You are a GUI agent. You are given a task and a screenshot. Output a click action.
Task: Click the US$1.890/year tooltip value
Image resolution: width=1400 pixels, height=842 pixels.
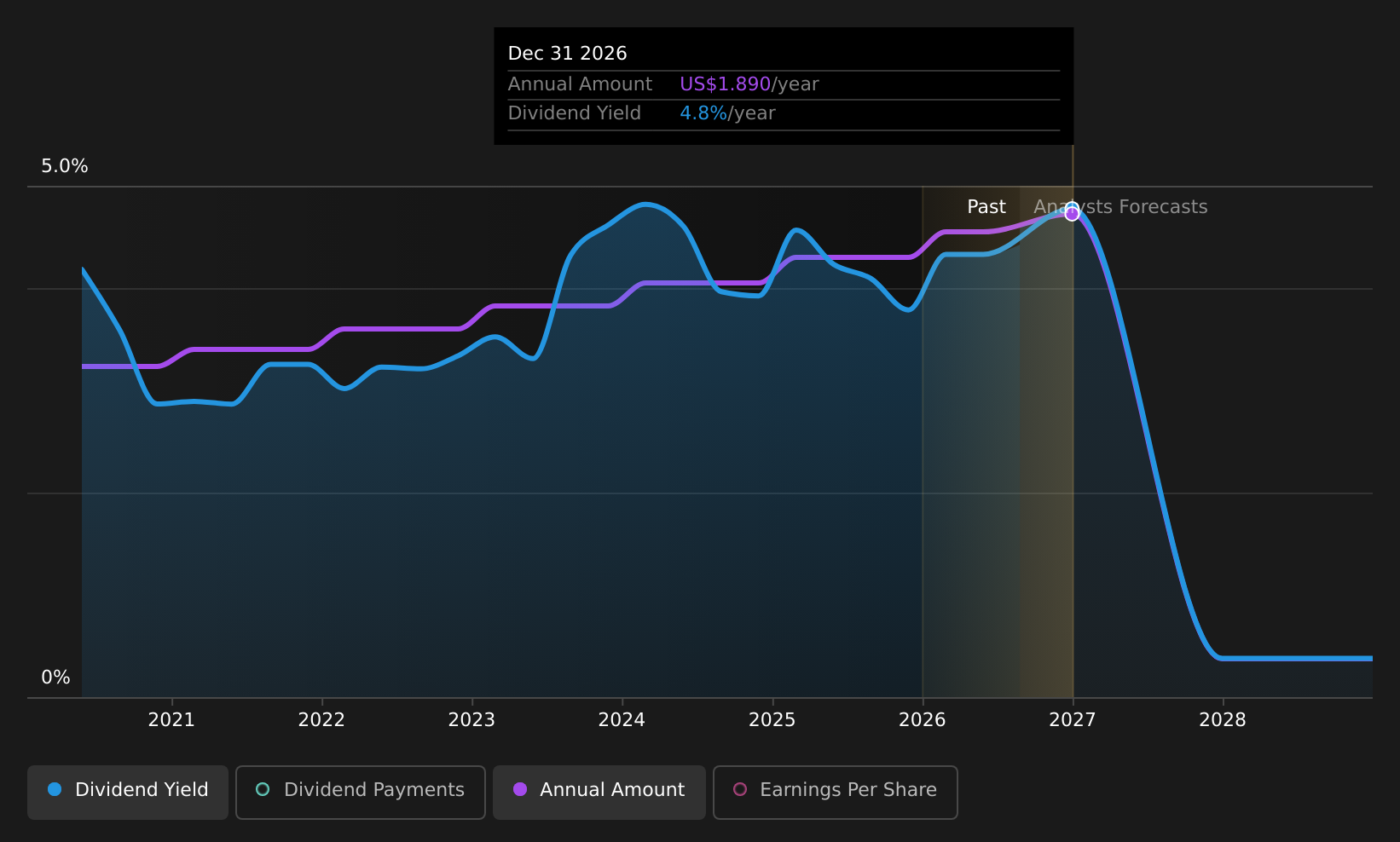coord(749,84)
